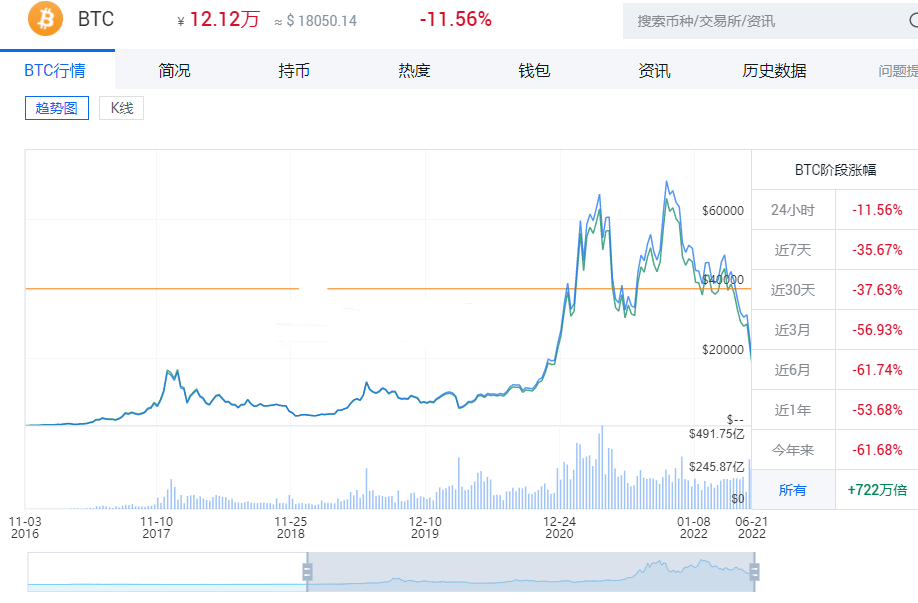
Task: Click the $491.75亿 volume axis label
Action: (x=717, y=434)
